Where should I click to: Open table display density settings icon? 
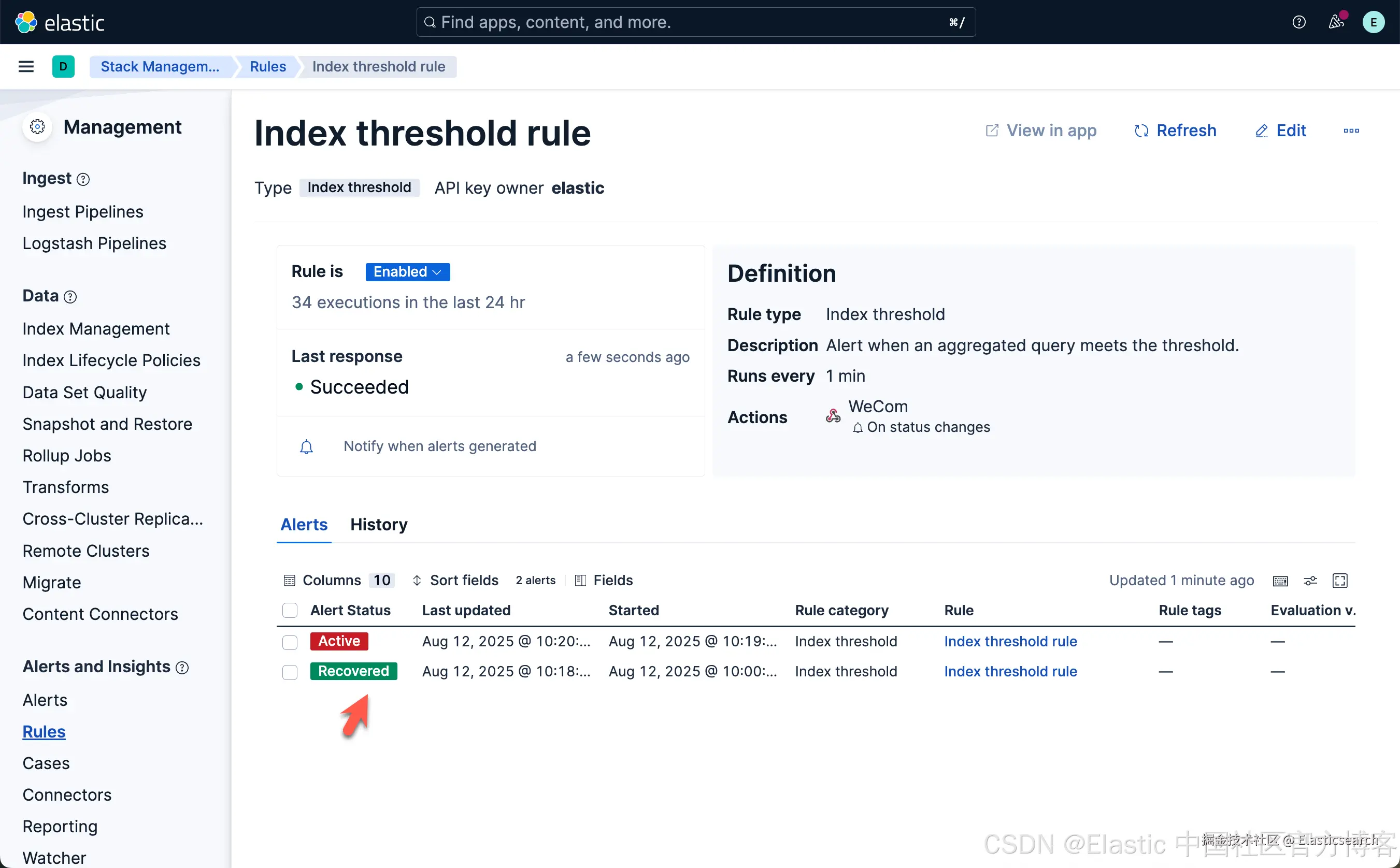tap(1310, 581)
